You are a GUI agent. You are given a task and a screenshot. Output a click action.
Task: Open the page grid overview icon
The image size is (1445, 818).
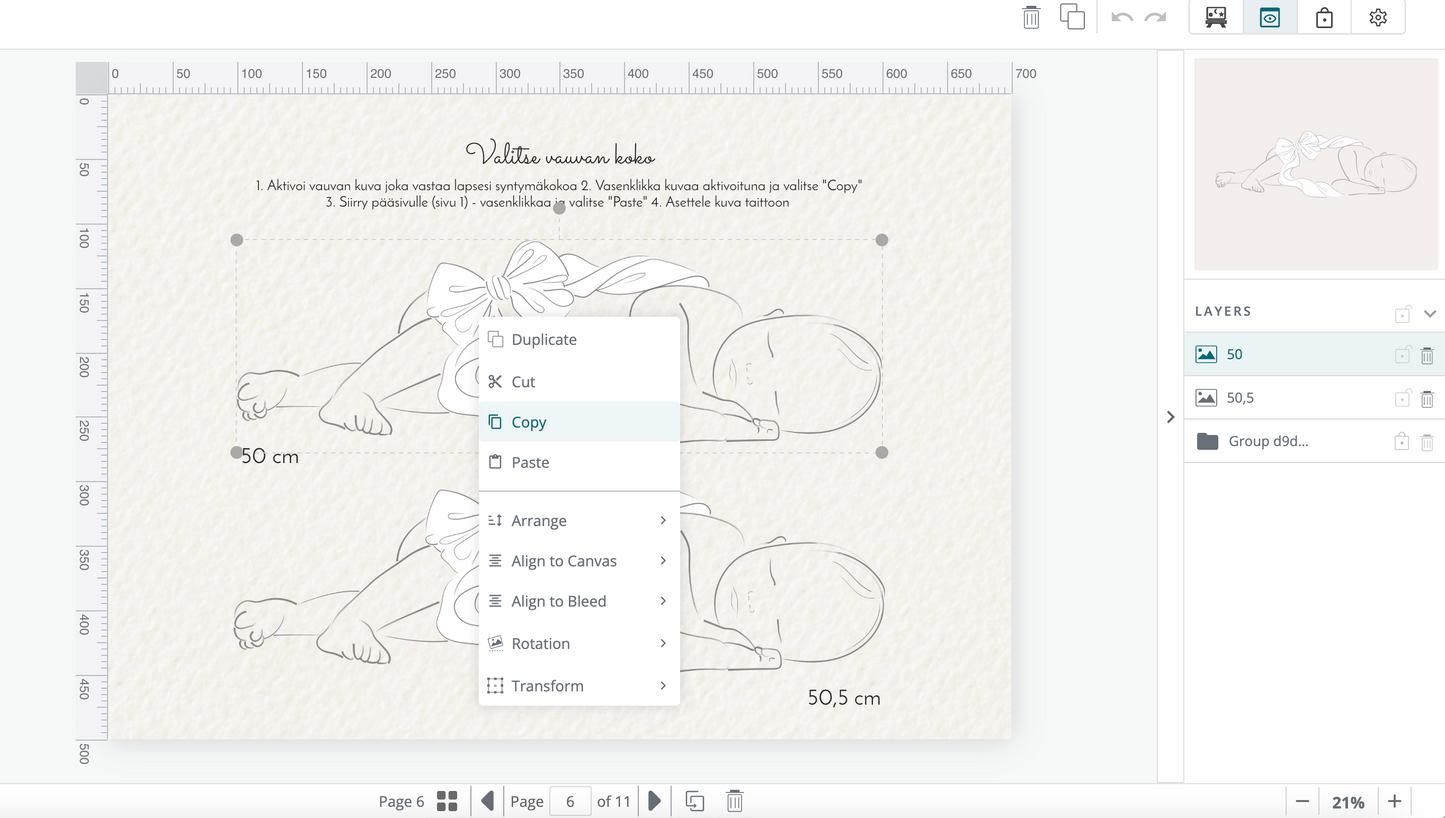[x=447, y=801]
